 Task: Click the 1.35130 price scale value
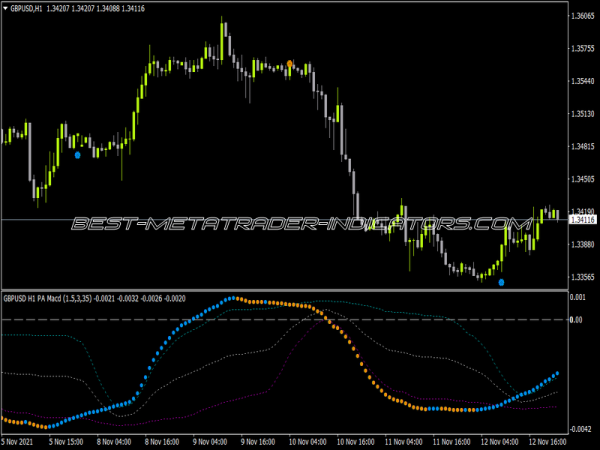(583, 114)
